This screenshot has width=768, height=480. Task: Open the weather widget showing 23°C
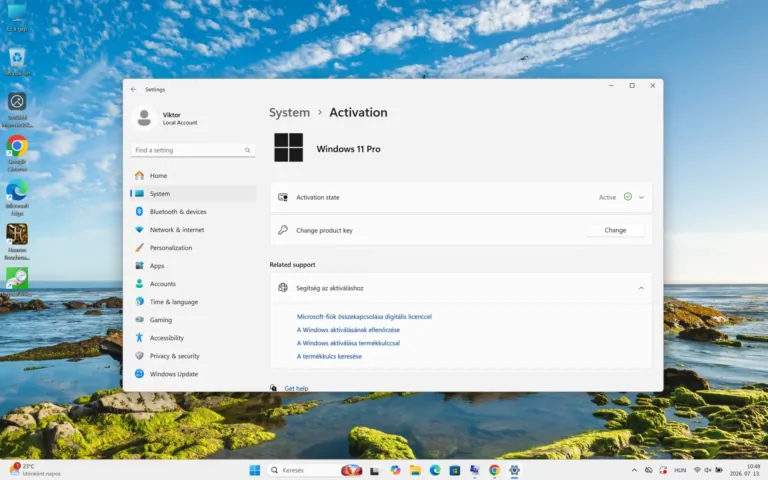tap(35, 470)
